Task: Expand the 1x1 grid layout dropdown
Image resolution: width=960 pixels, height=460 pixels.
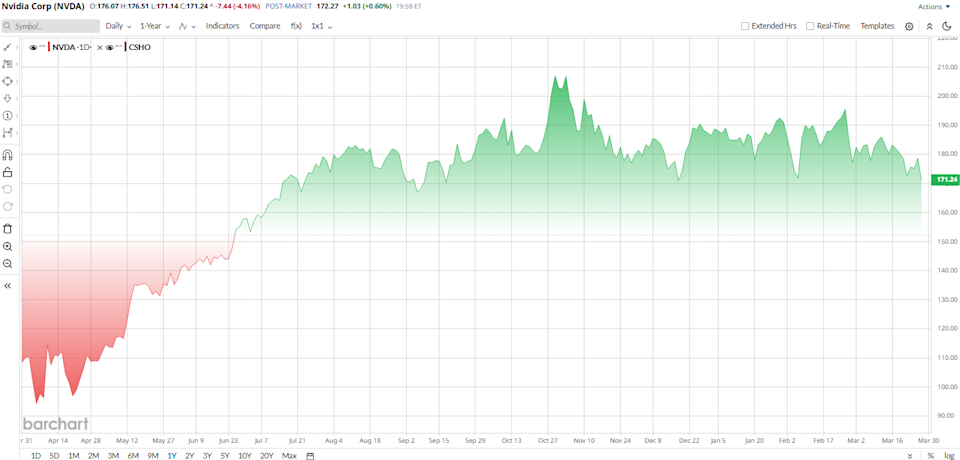Action: pos(321,26)
